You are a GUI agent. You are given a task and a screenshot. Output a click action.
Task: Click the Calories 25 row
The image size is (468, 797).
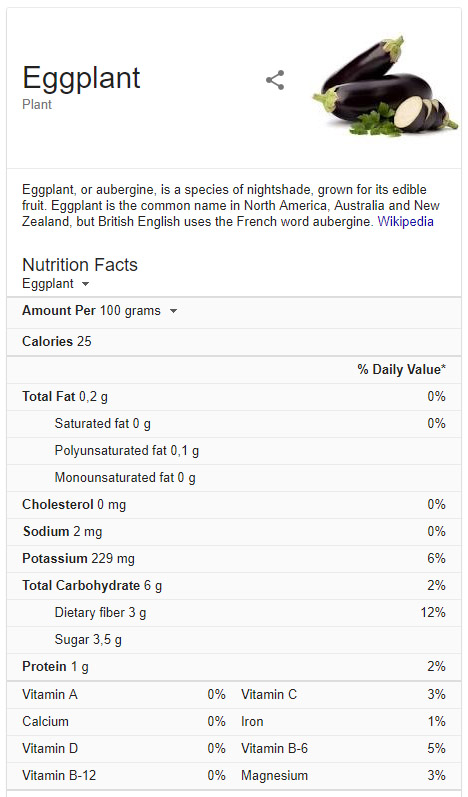[x=234, y=342]
